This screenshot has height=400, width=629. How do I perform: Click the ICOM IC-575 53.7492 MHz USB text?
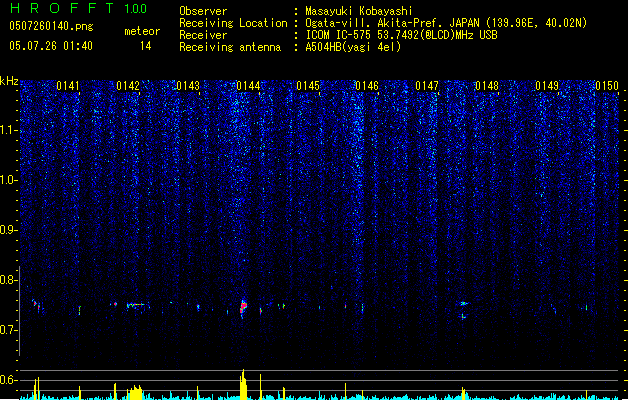[402, 35]
